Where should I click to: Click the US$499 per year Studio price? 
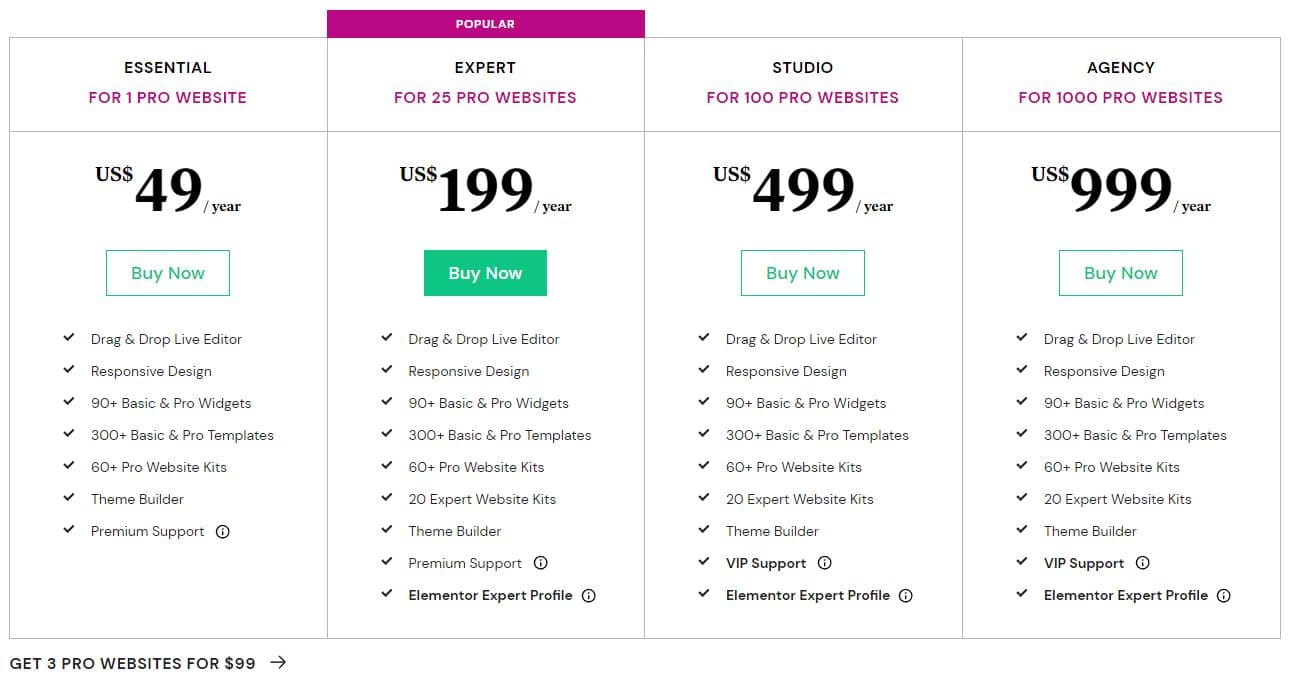pyautogui.click(x=803, y=190)
